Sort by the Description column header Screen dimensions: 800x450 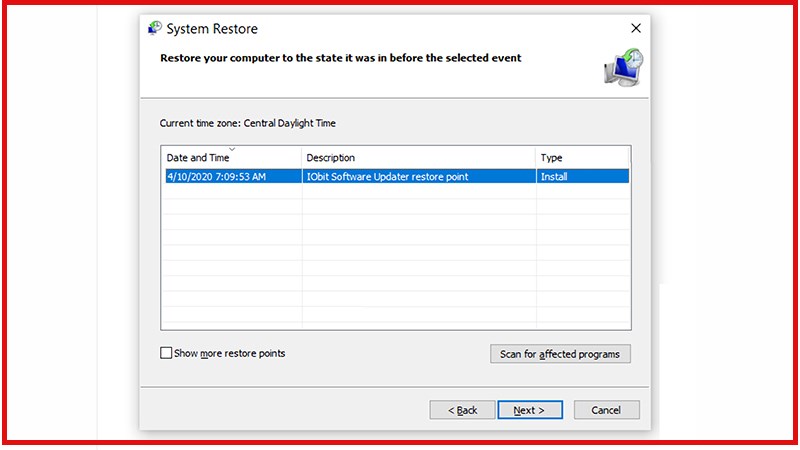419,158
